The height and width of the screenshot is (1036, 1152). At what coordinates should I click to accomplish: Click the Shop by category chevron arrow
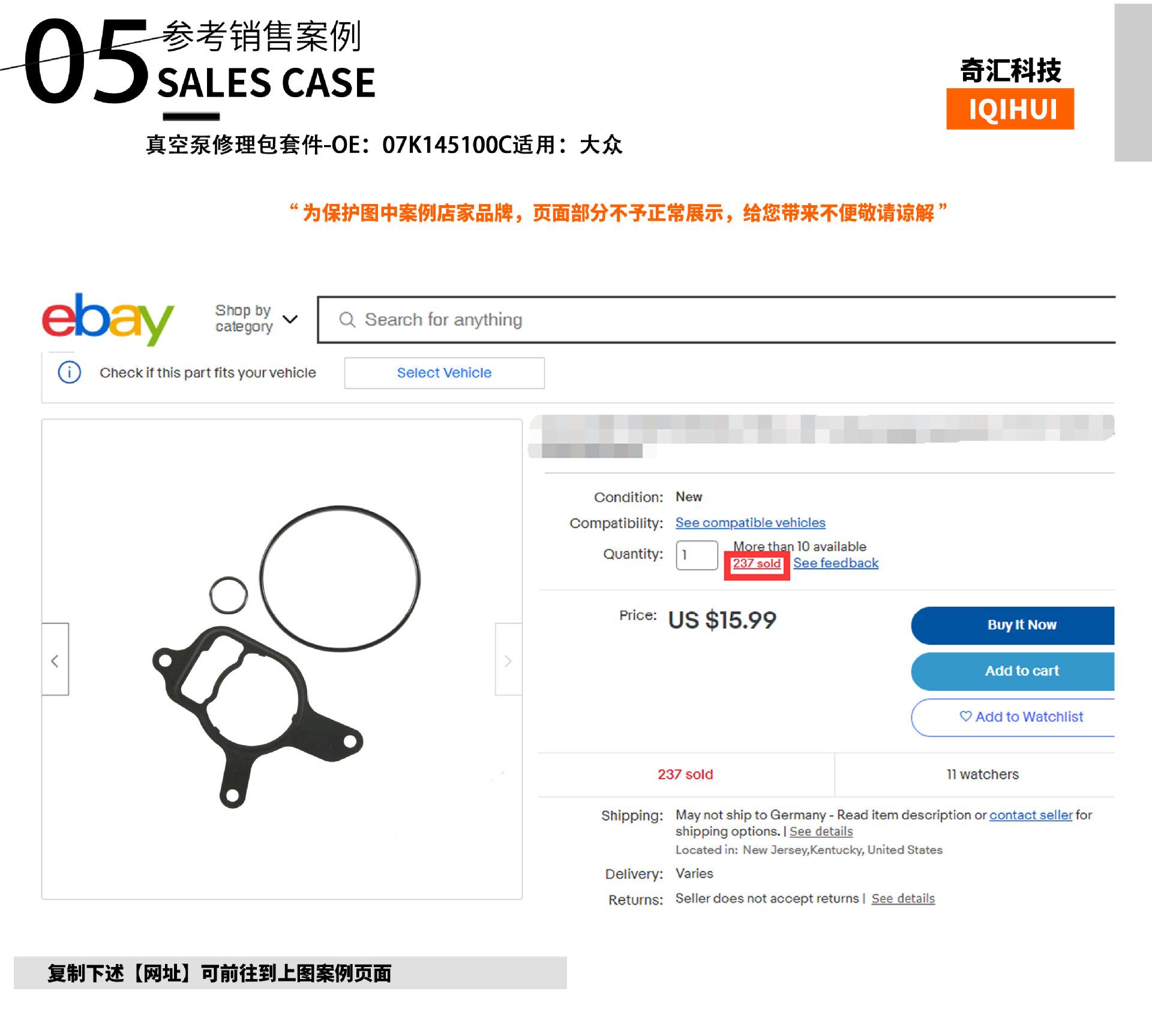290,319
